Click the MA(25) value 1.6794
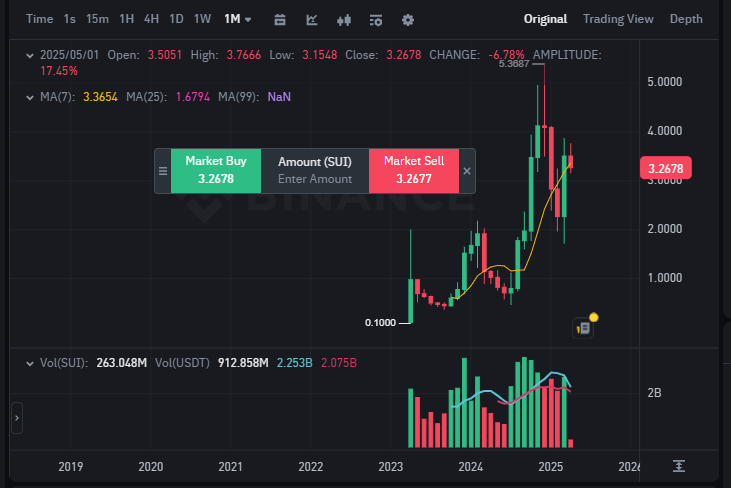Viewport: 731px width, 488px height. 193,97
